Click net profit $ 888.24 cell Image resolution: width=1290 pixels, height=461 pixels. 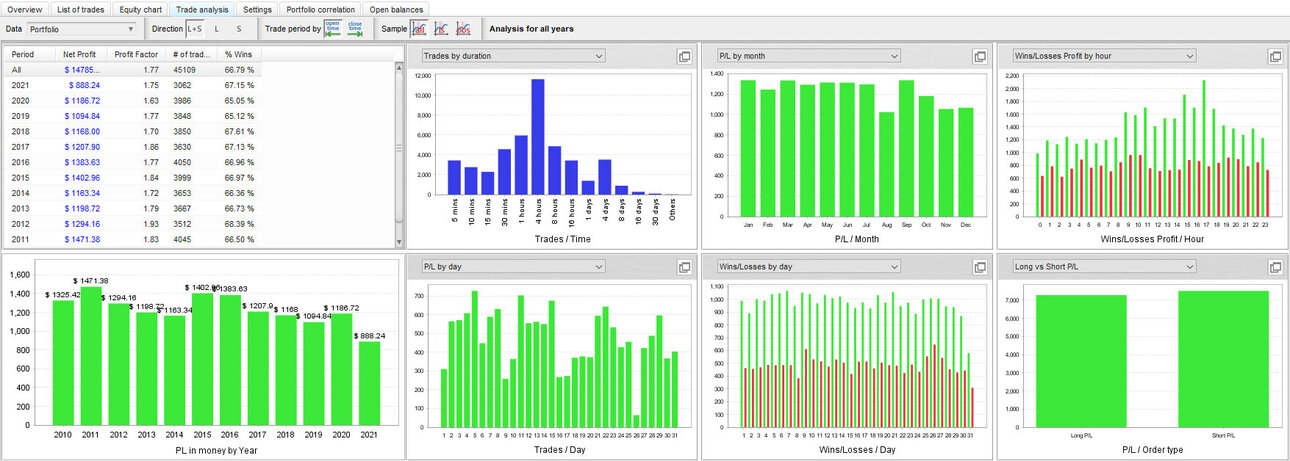click(x=83, y=85)
